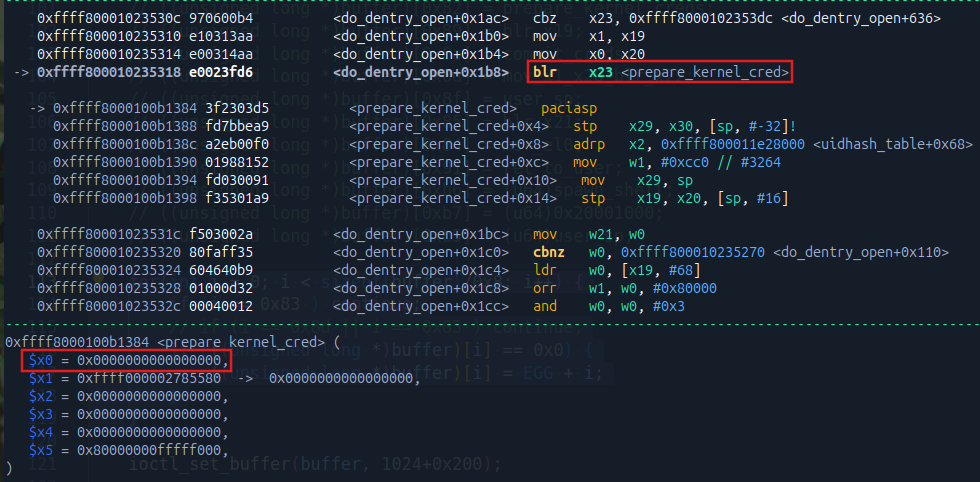This screenshot has height=482, width=980.
Task: Click the ioctl_set_buffer code line in background
Action: pyautogui.click(x=308, y=463)
